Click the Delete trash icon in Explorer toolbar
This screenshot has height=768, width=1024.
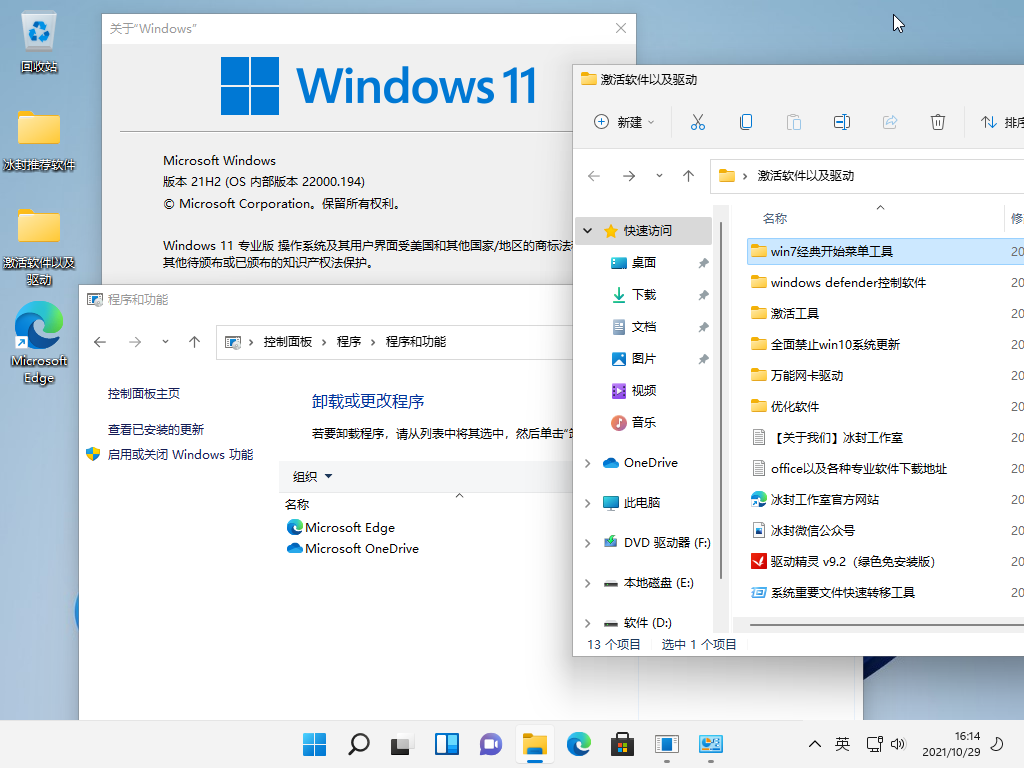coord(938,122)
